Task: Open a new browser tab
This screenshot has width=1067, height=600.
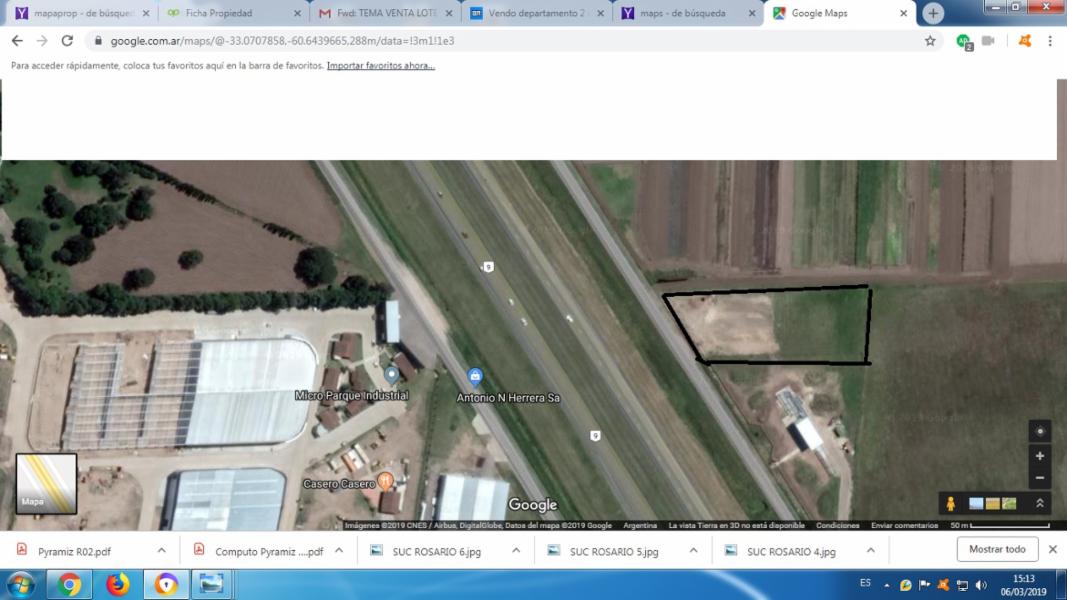Action: point(933,13)
